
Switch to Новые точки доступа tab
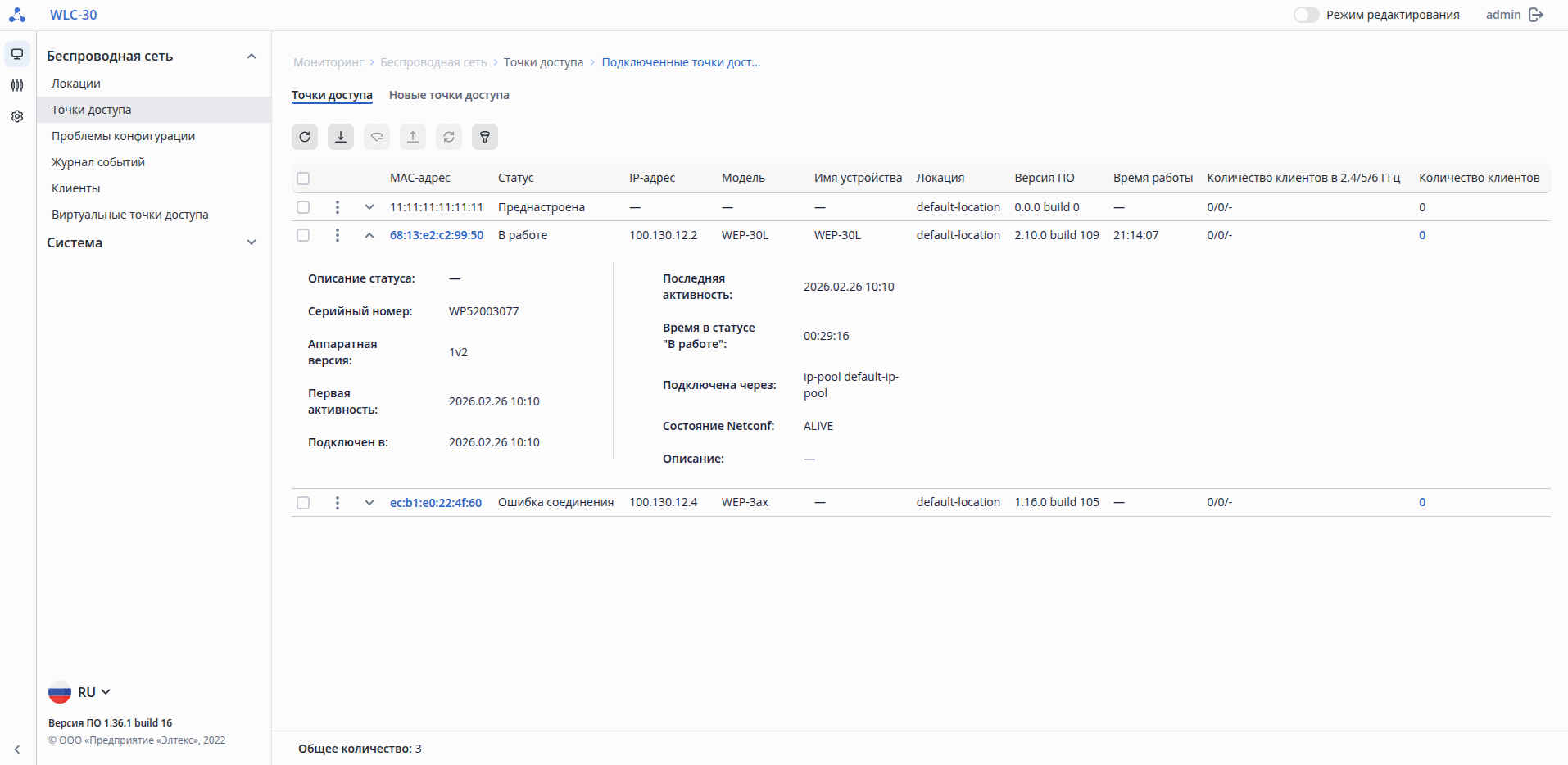click(x=449, y=95)
